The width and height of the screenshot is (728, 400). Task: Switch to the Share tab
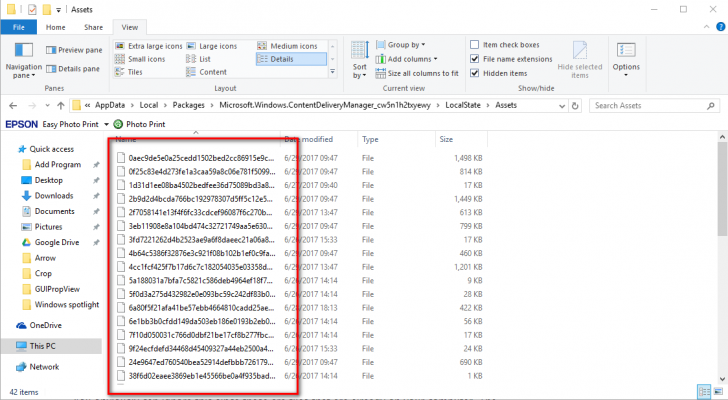pos(93,27)
